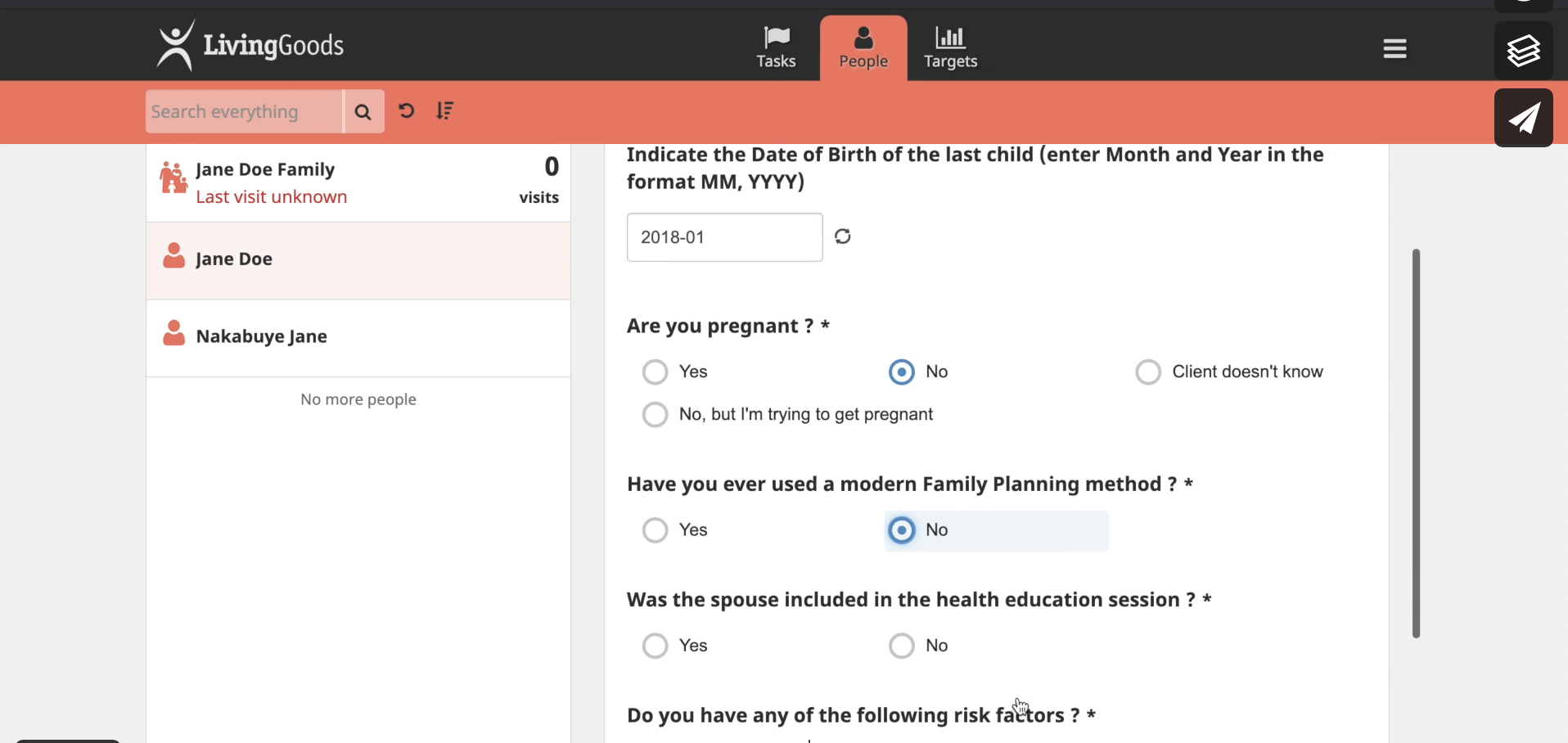
Task: Open the People tab
Action: tap(863, 47)
